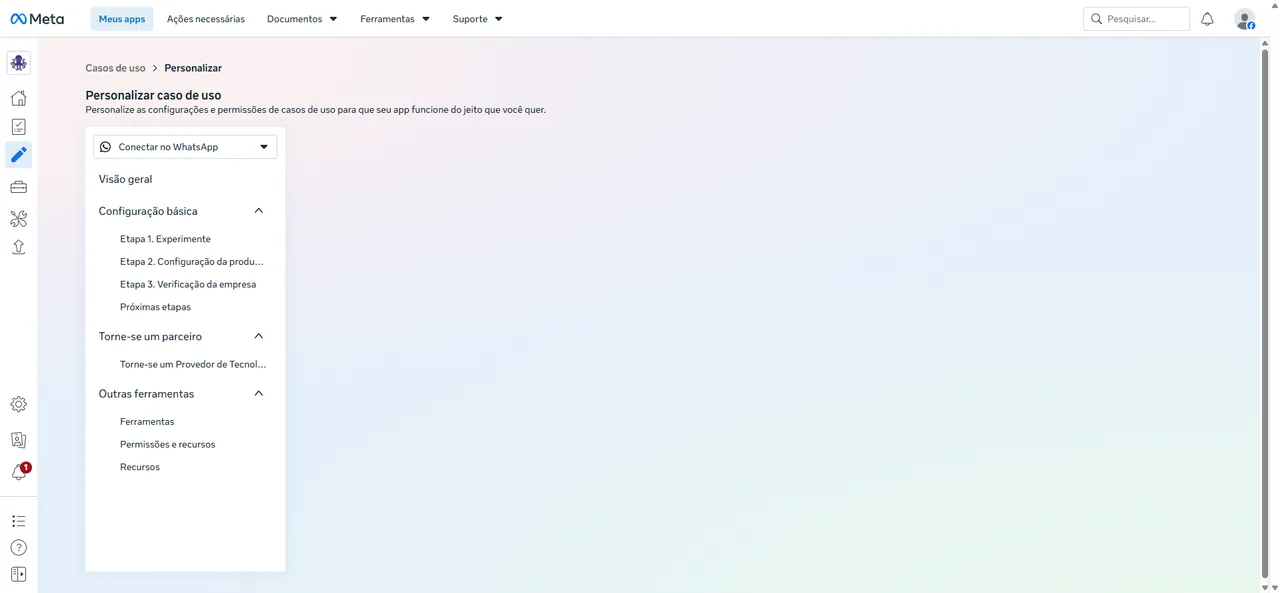Click the Meta logo

pyautogui.click(x=37, y=19)
